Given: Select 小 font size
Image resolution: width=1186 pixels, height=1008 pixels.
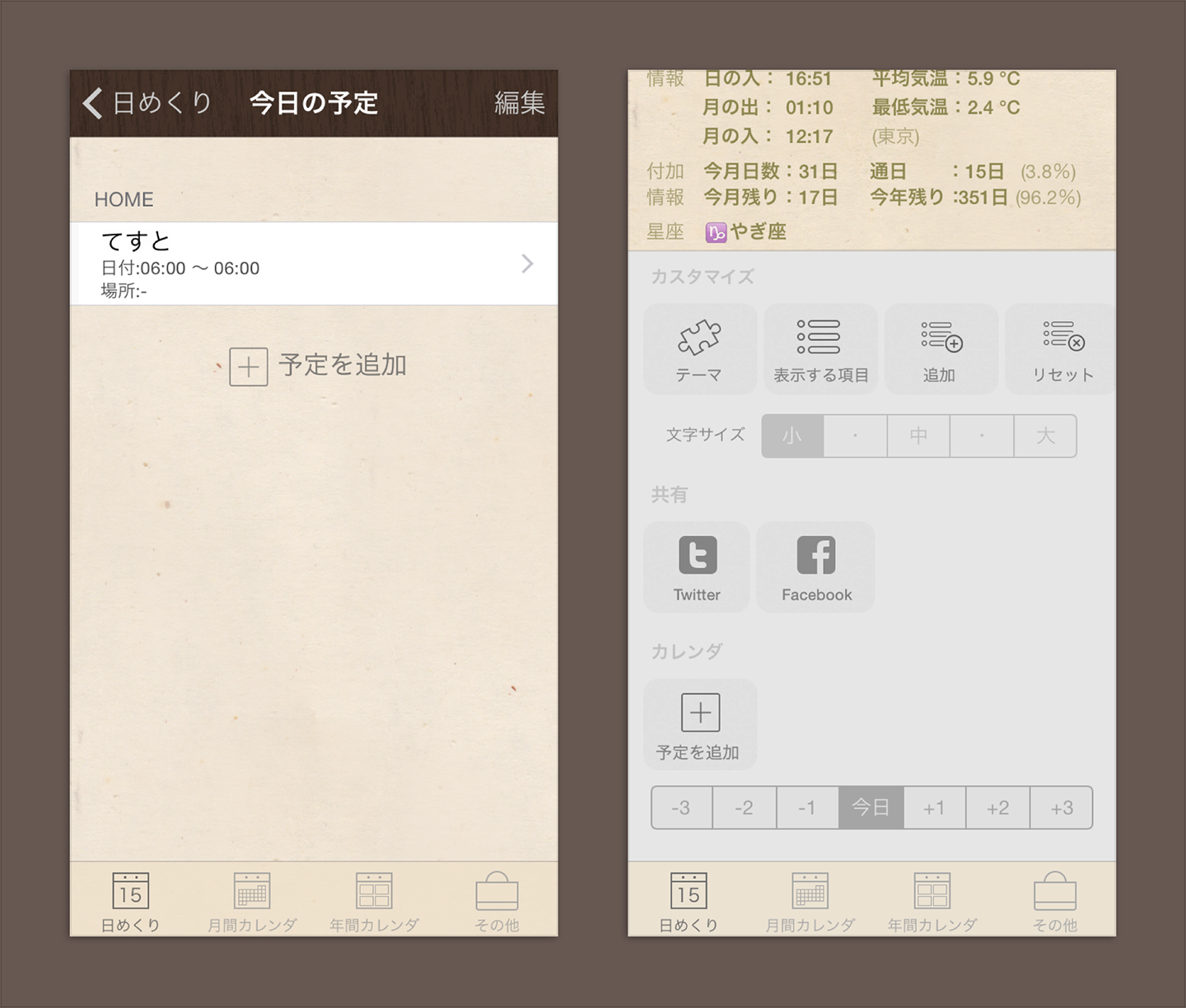Looking at the screenshot, I should pos(792,436).
